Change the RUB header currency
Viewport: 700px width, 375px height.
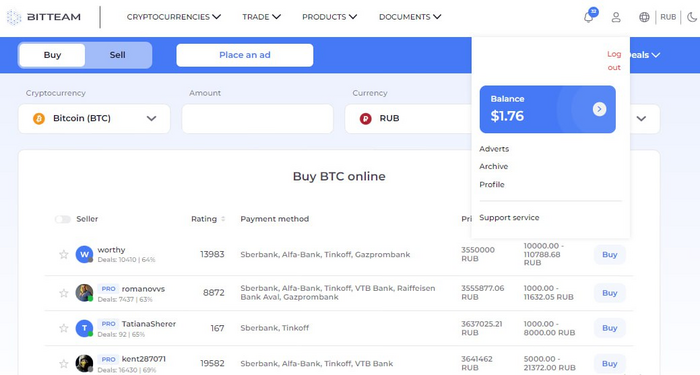[x=668, y=17]
